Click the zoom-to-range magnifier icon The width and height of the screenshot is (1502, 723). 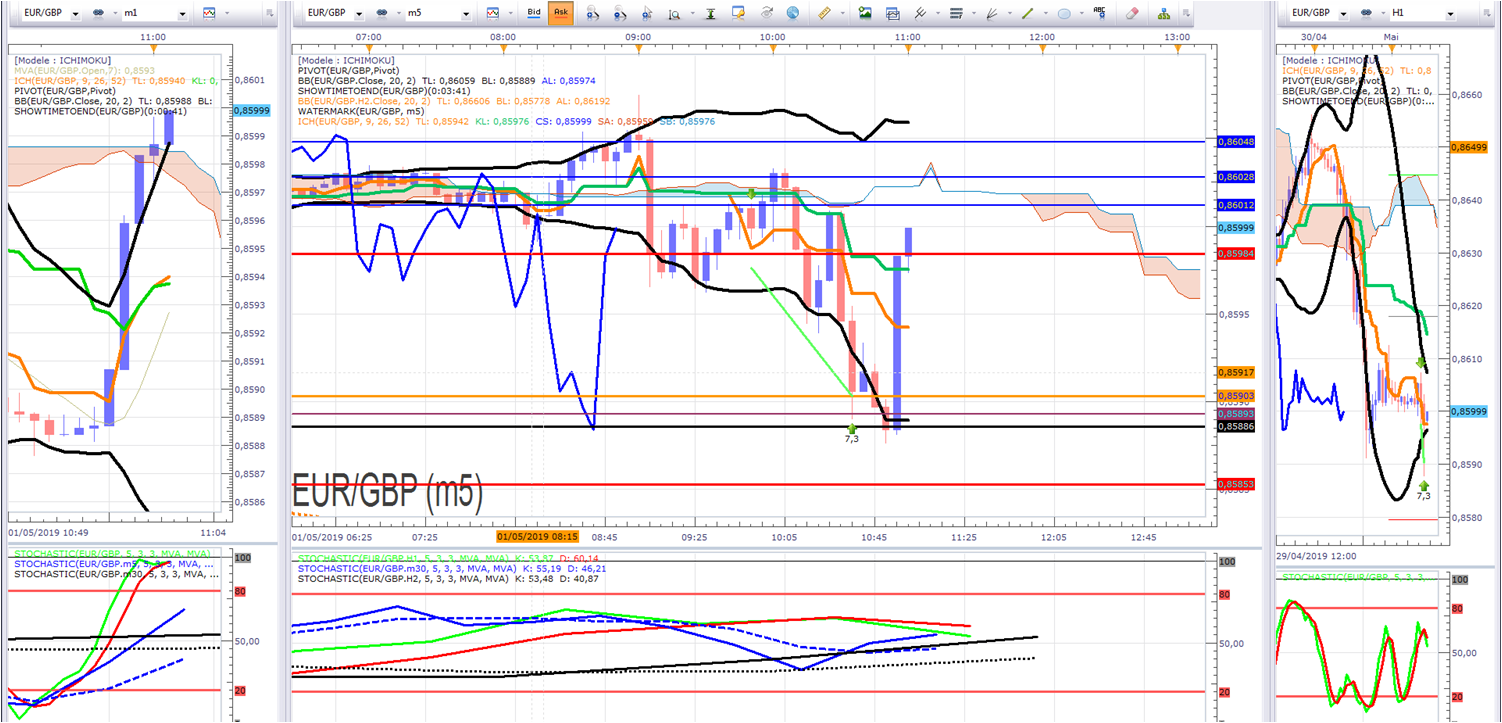click(675, 14)
